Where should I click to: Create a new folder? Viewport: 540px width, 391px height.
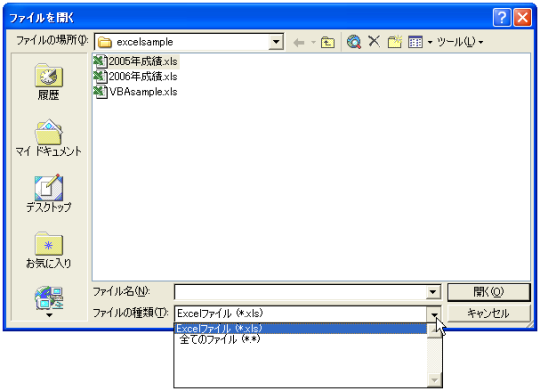click(x=395, y=42)
